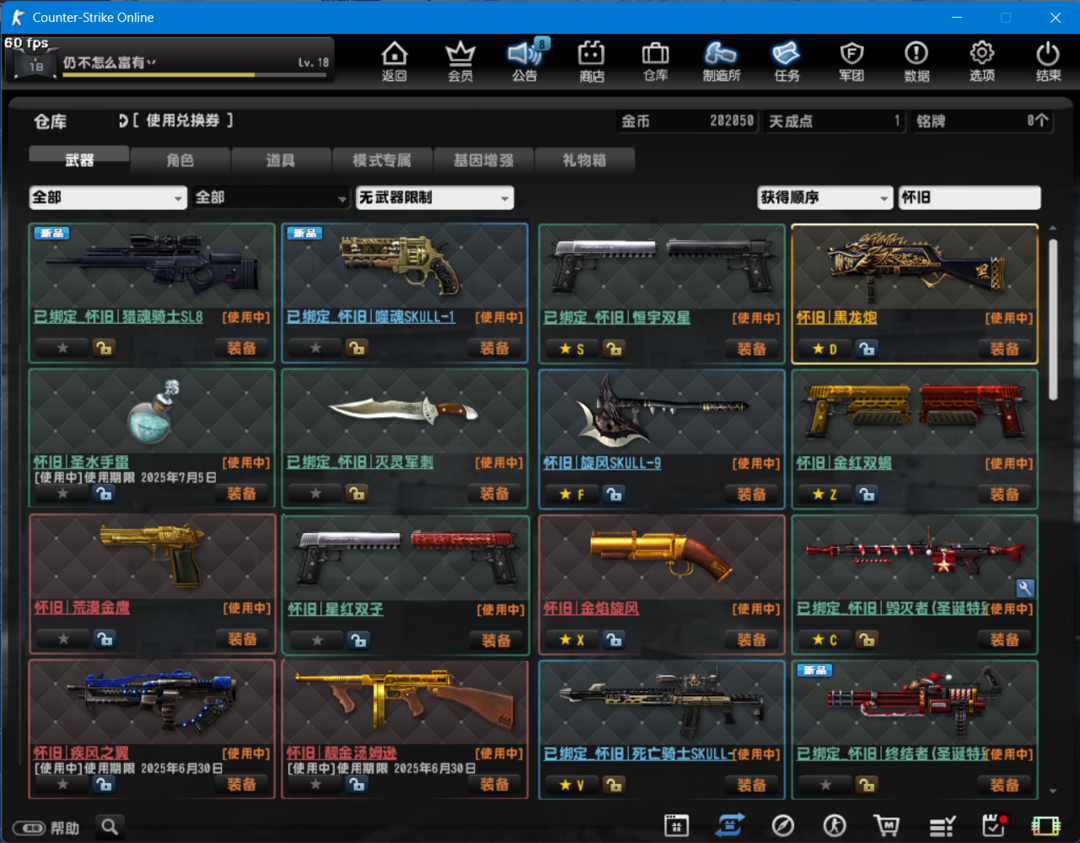Select the 终结者 minigun weapon thumbnail
The image size is (1080, 843).
pyautogui.click(x=915, y=702)
